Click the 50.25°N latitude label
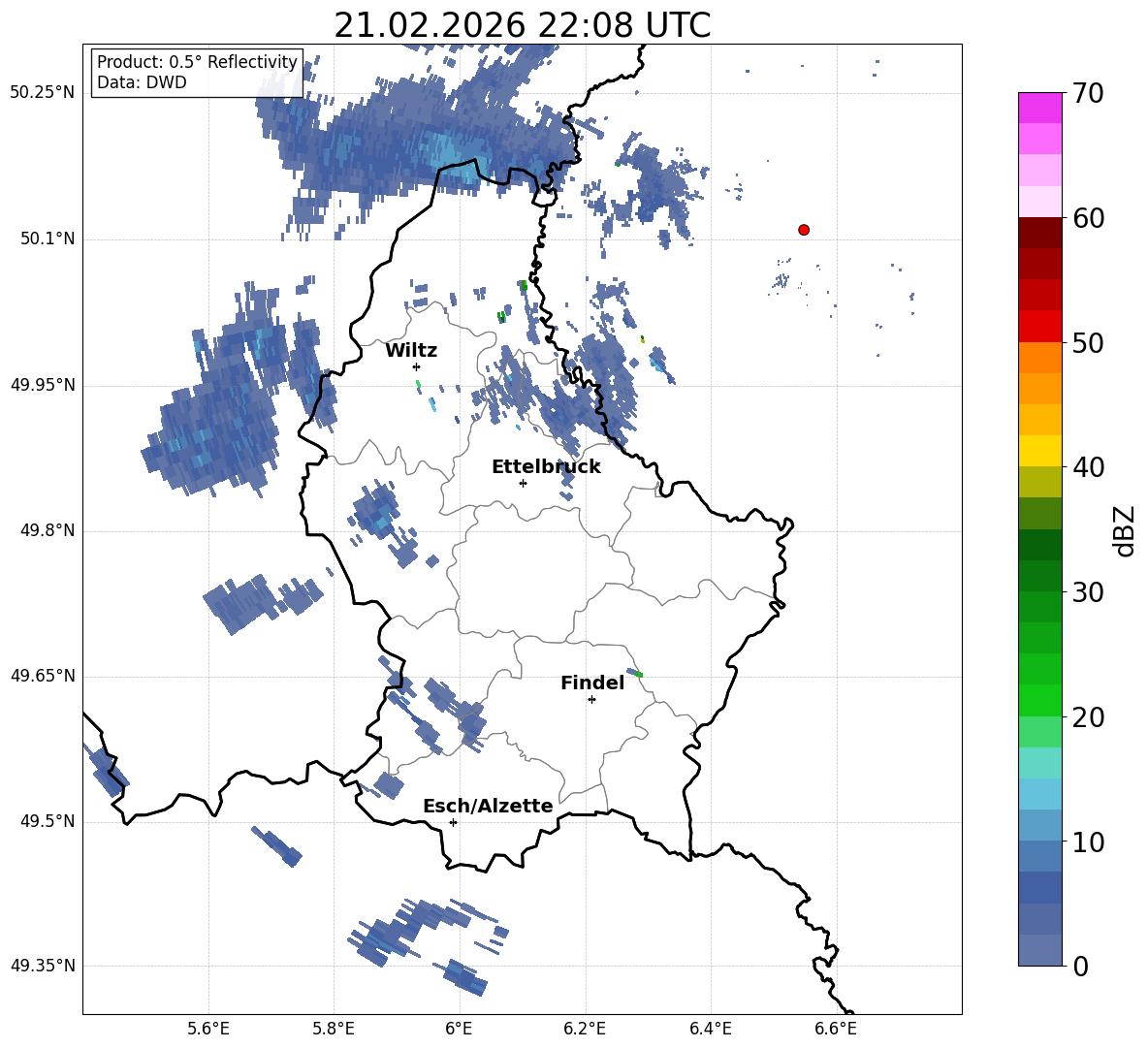This screenshot has height=1048, width=1148. click(x=43, y=93)
